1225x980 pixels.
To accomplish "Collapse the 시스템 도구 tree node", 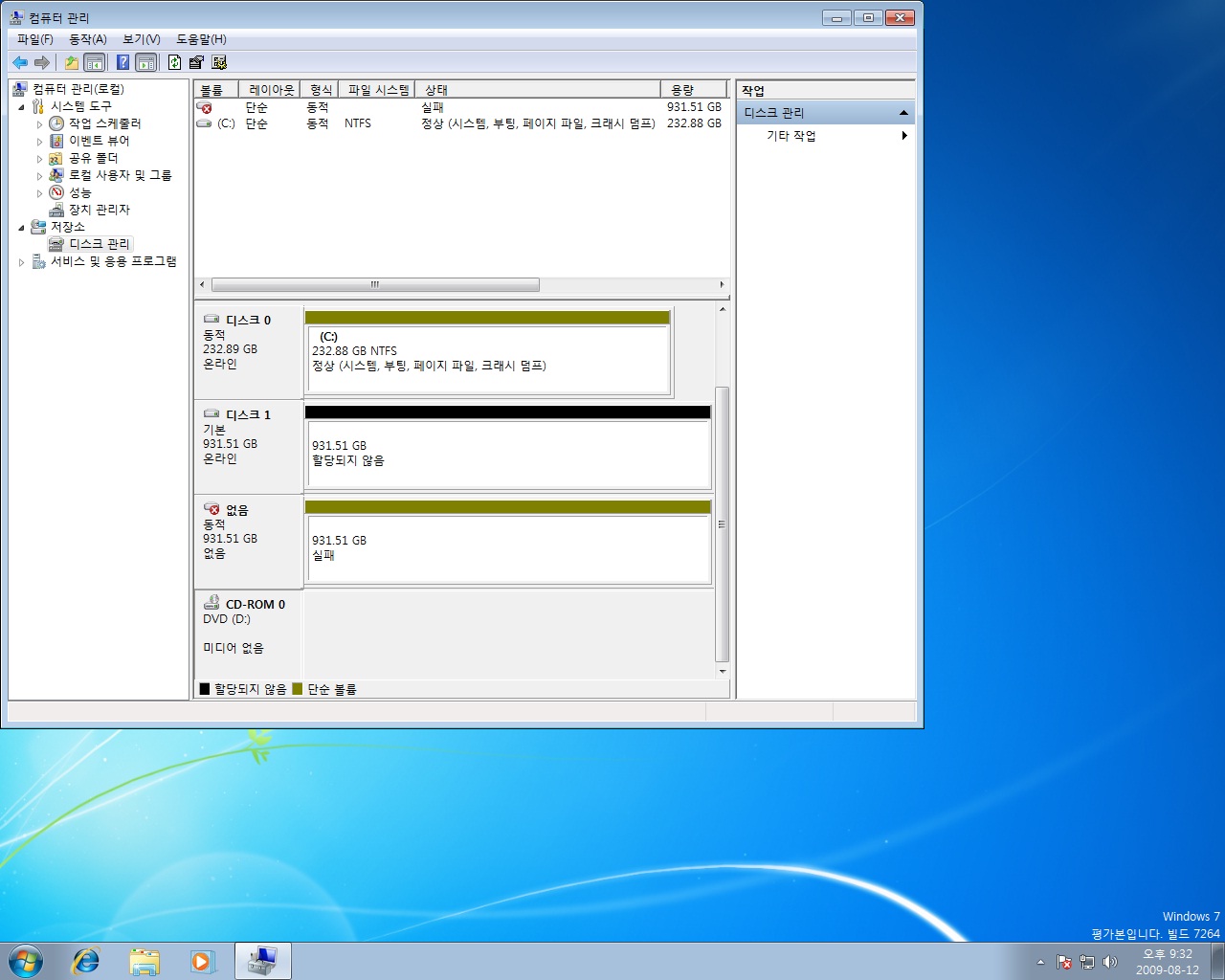I will [x=21, y=106].
